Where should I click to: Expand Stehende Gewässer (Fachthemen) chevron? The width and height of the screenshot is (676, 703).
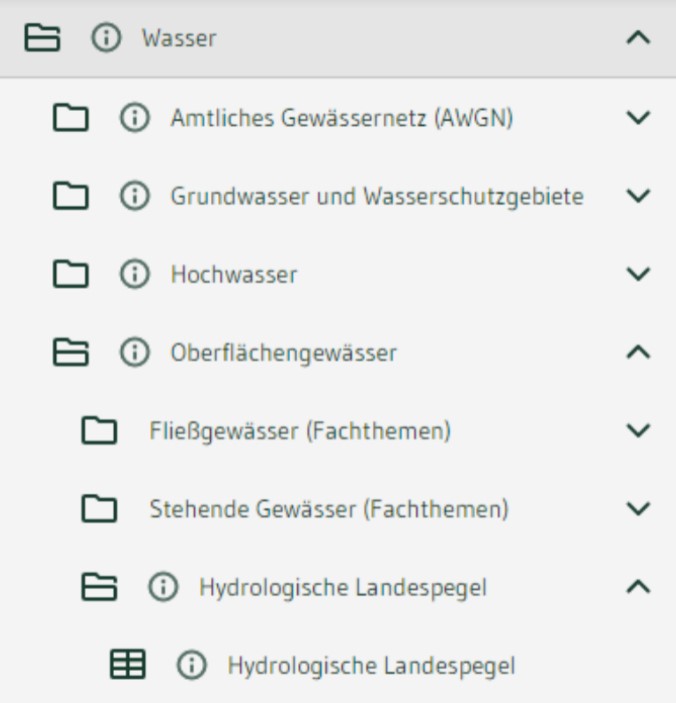pyautogui.click(x=637, y=509)
